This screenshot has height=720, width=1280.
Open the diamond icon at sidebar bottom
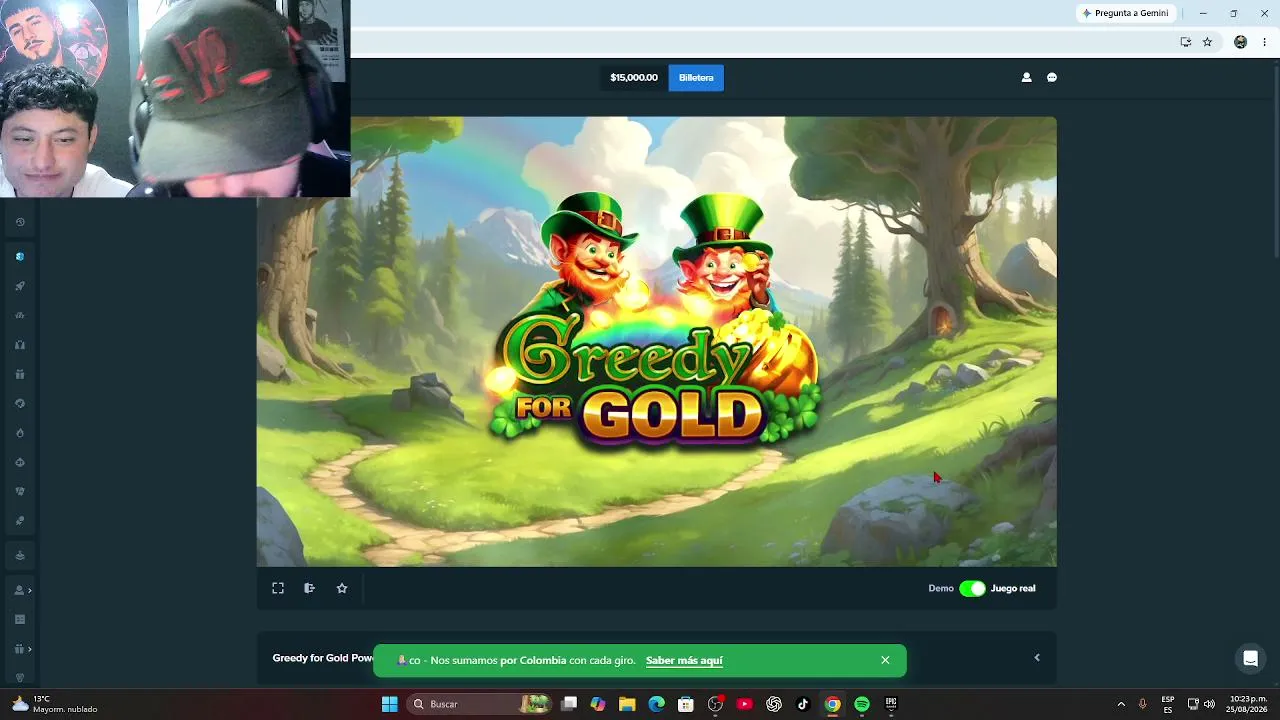(20, 677)
